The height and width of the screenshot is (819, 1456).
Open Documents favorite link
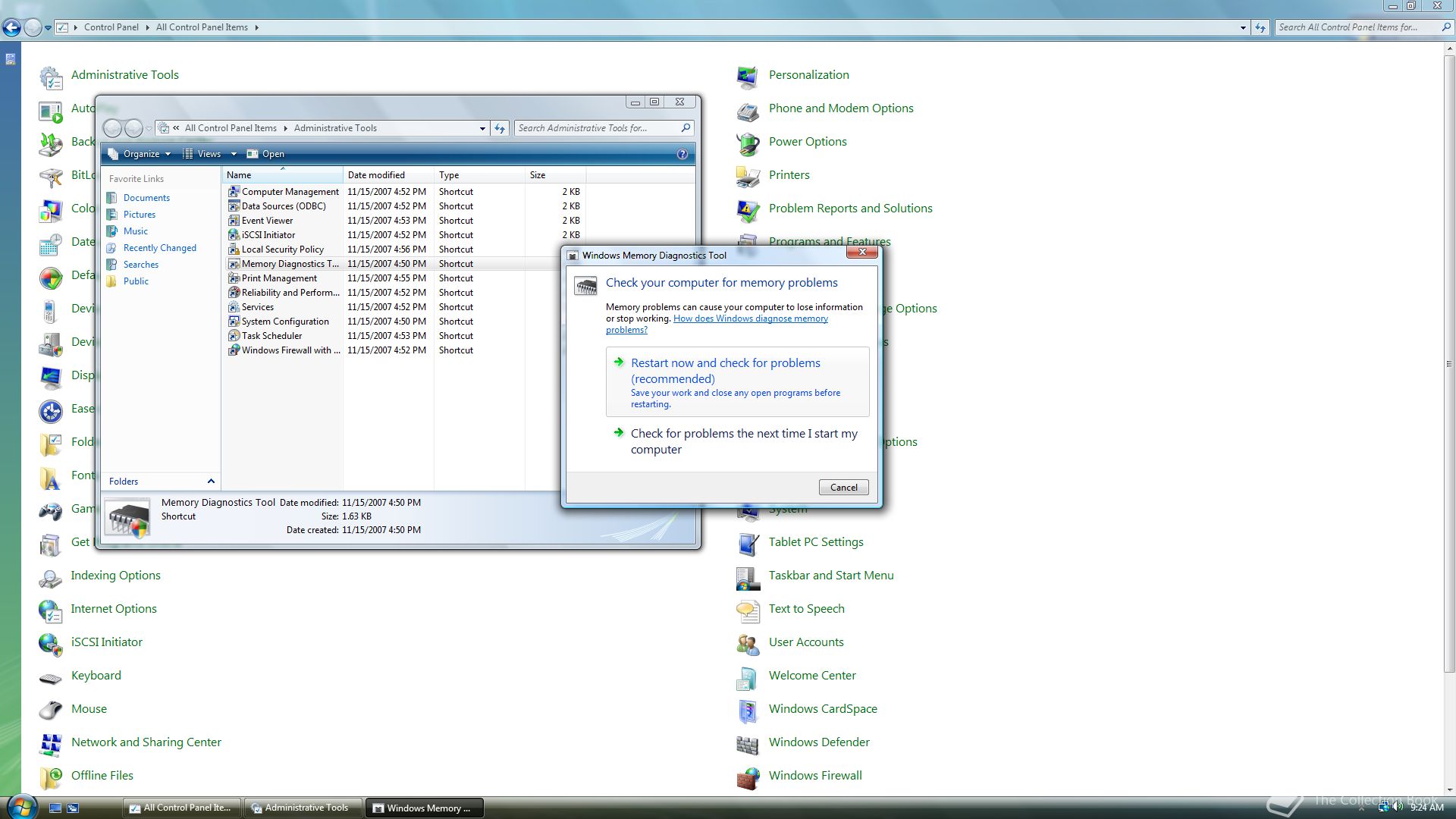(146, 198)
